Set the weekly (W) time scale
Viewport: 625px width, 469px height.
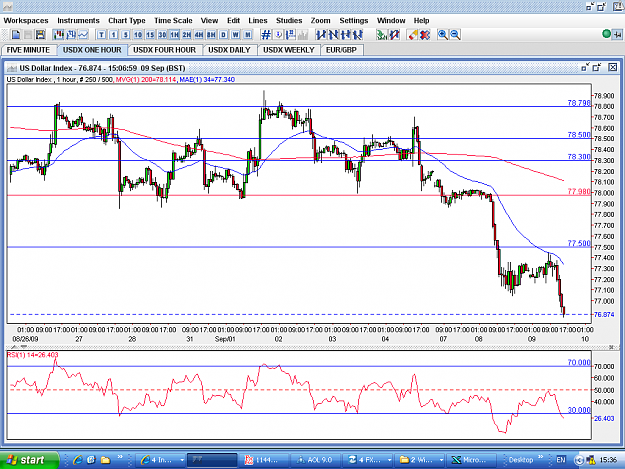click(x=236, y=35)
